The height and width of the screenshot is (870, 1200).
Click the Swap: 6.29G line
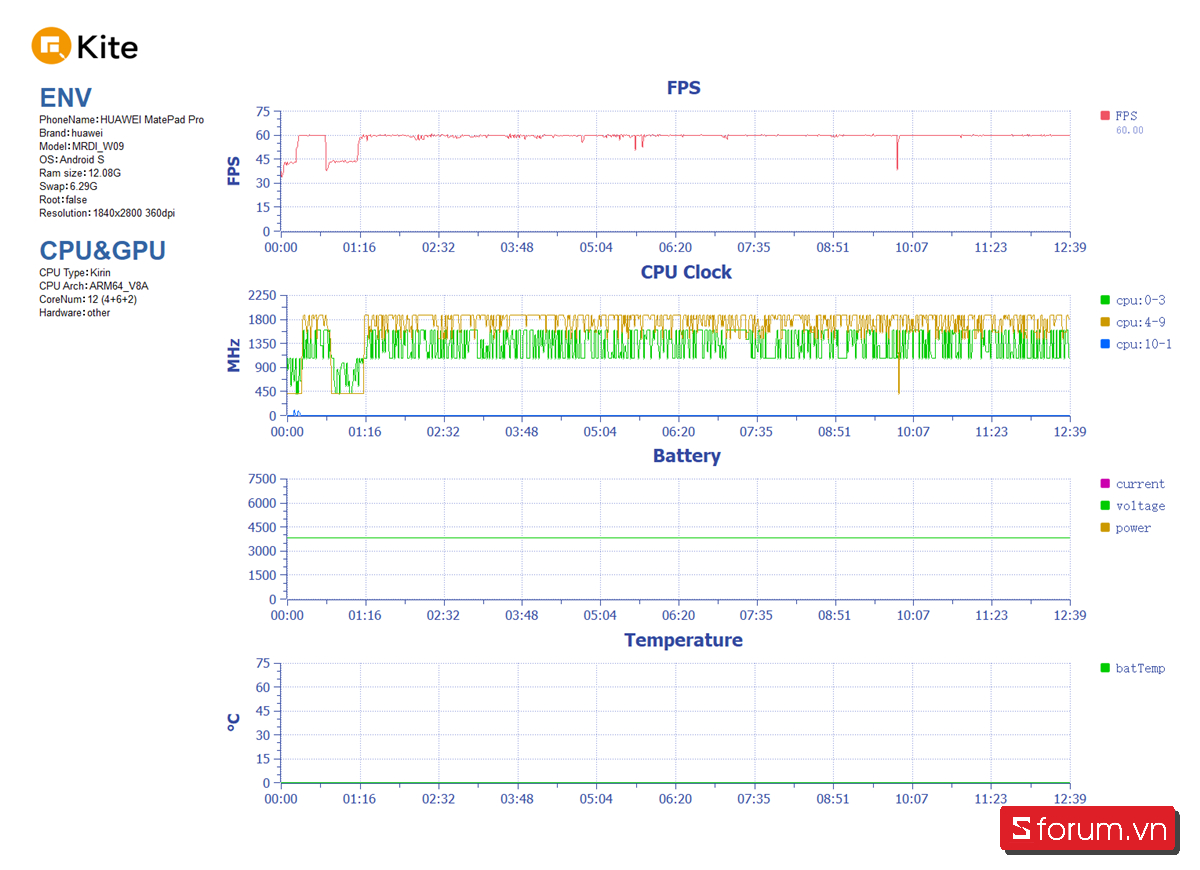69,186
